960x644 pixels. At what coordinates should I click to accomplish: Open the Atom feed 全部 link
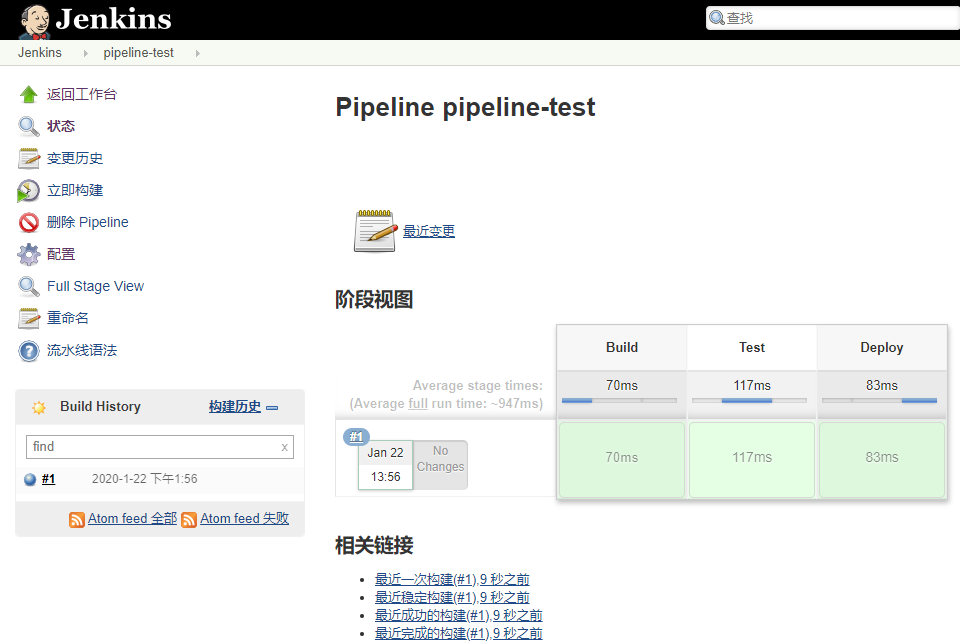tap(132, 519)
